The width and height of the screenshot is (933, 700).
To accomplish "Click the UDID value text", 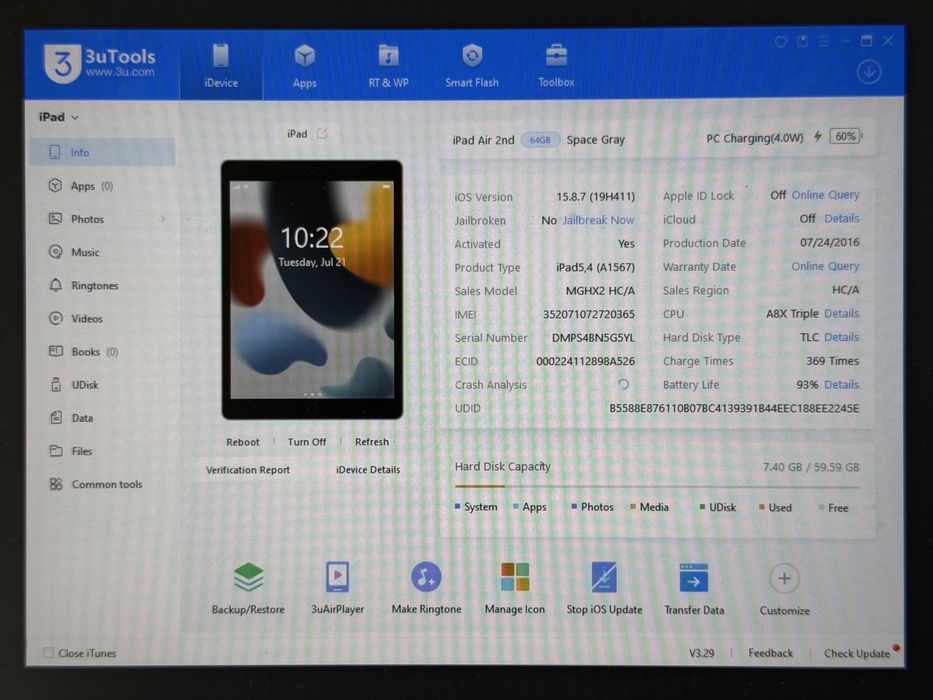I will point(734,408).
